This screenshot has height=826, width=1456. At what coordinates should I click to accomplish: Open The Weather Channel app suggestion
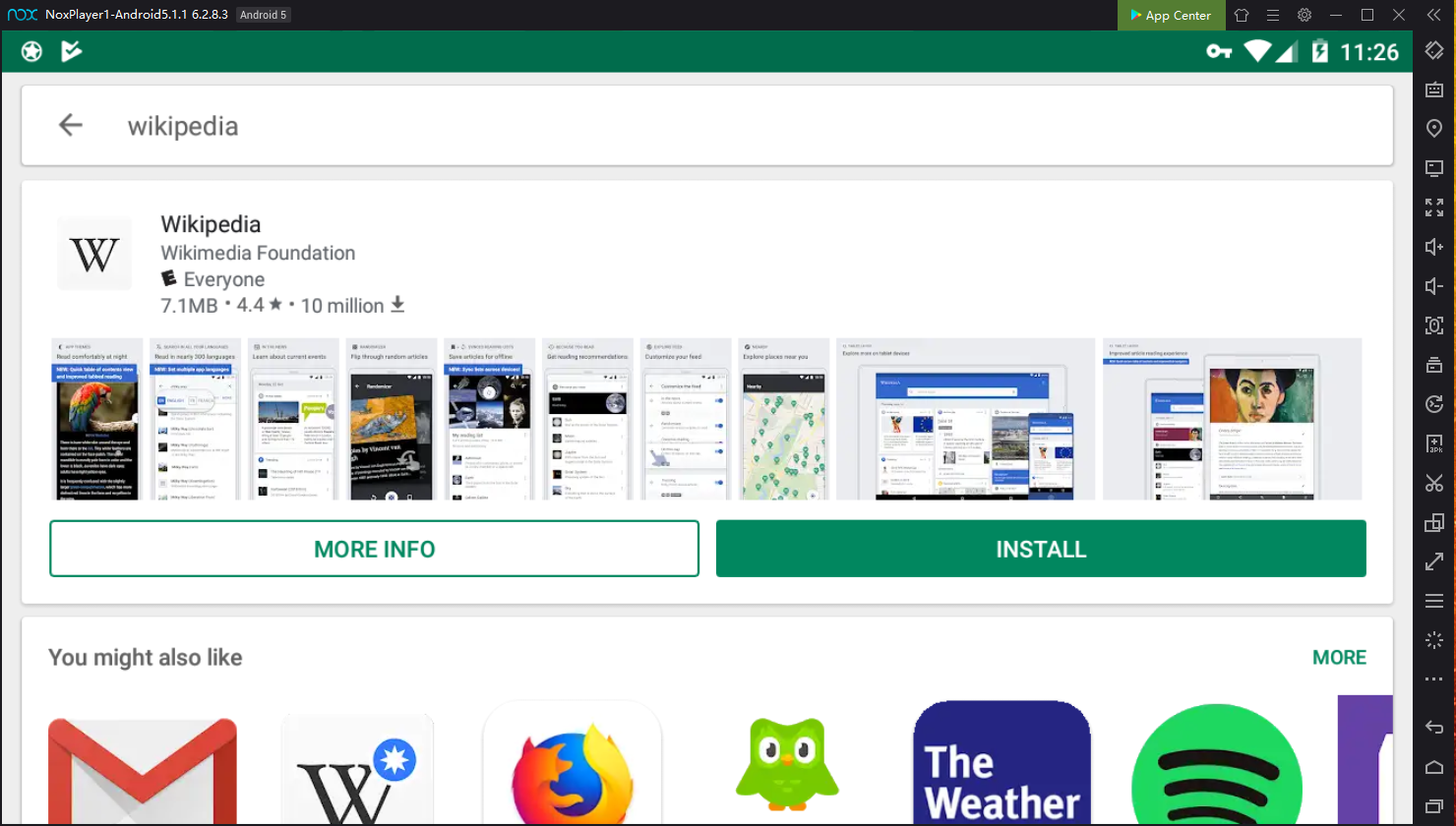[1001, 765]
